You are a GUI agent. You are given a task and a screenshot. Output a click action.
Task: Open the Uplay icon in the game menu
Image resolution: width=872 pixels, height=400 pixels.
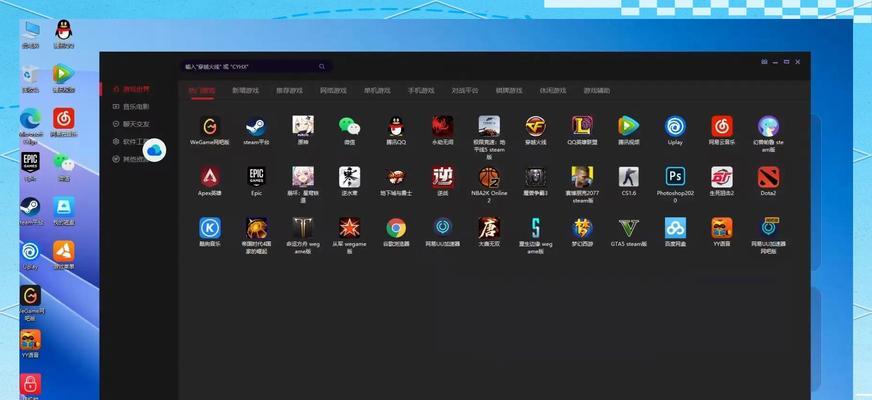pyautogui.click(x=675, y=126)
